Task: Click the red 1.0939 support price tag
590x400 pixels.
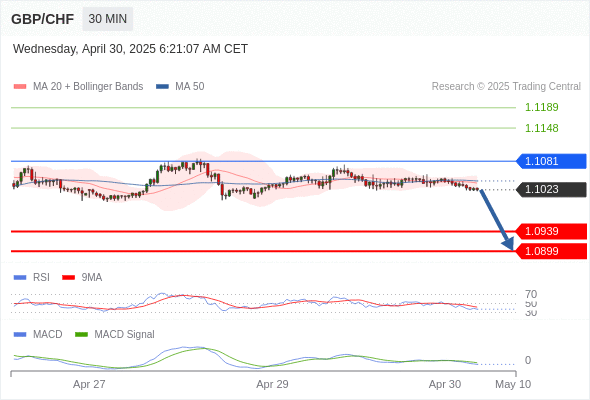Action: (x=551, y=231)
